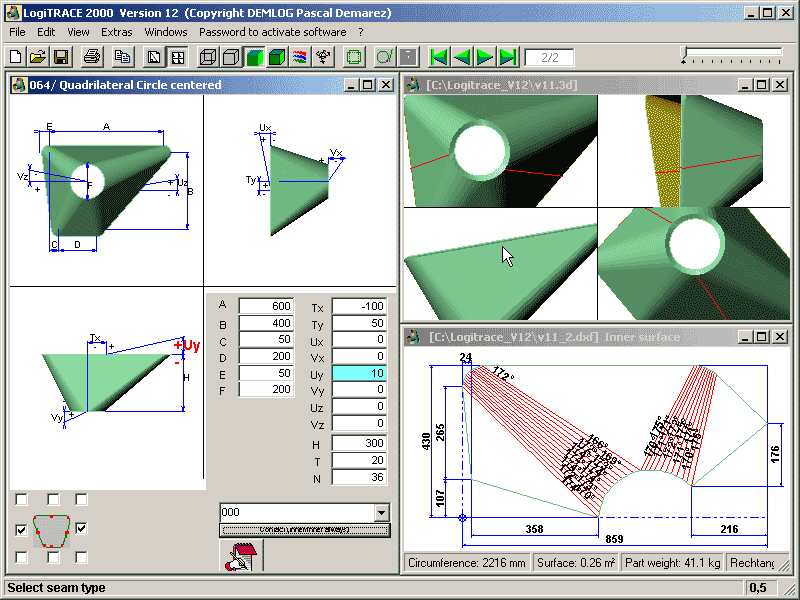This screenshot has width=800, height=600.
Task: Open the notepad with pencil icon button
Action: pos(241,556)
